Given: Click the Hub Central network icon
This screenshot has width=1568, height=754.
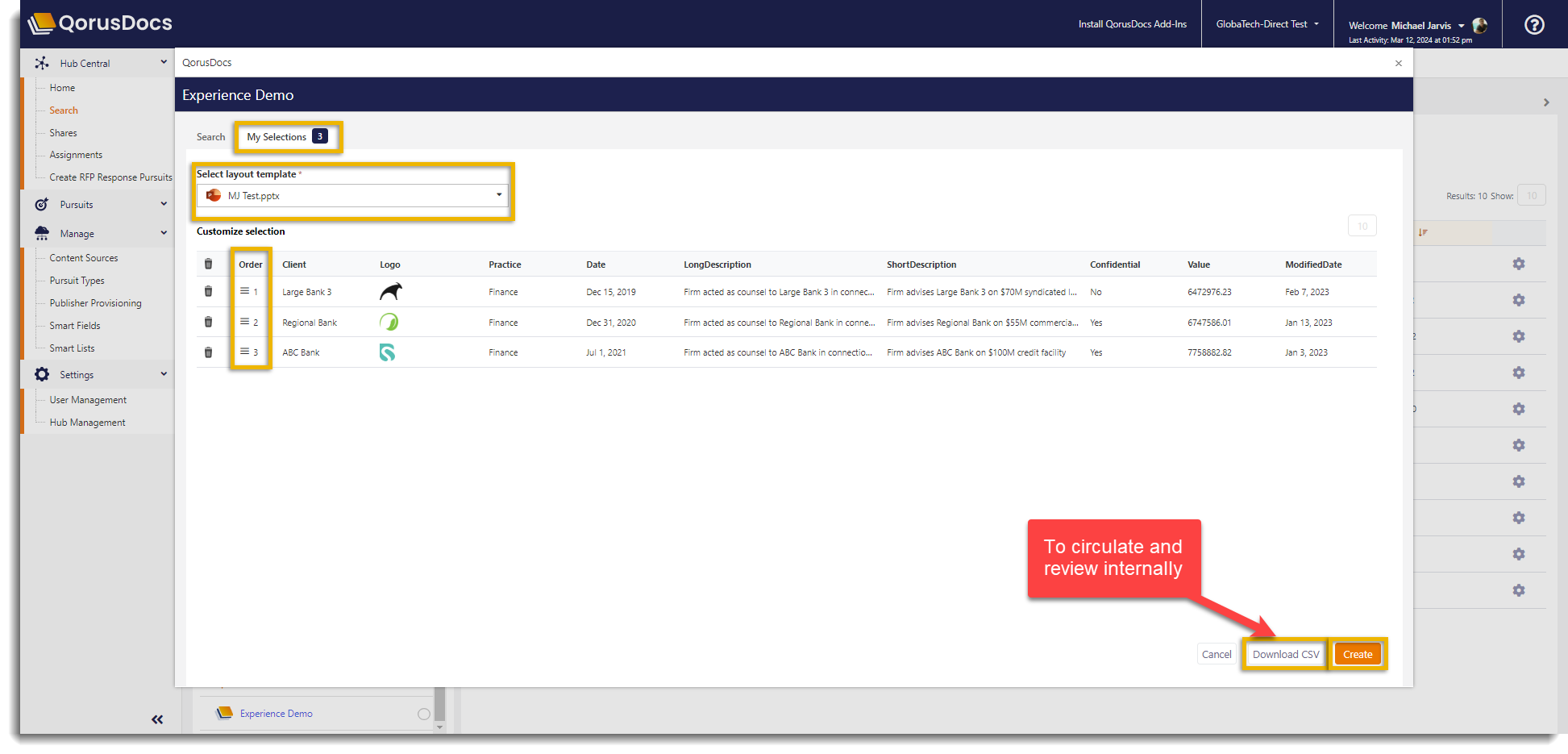Looking at the screenshot, I should tap(41, 63).
